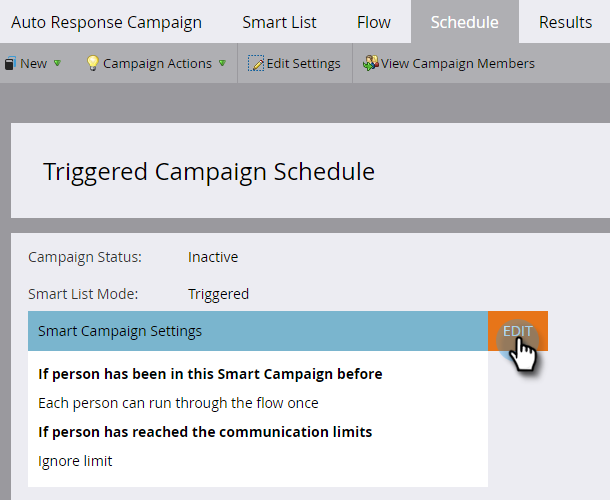Image resolution: width=610 pixels, height=500 pixels.
Task: Click the Smart Campaign Settings header bar
Action: coord(258,331)
